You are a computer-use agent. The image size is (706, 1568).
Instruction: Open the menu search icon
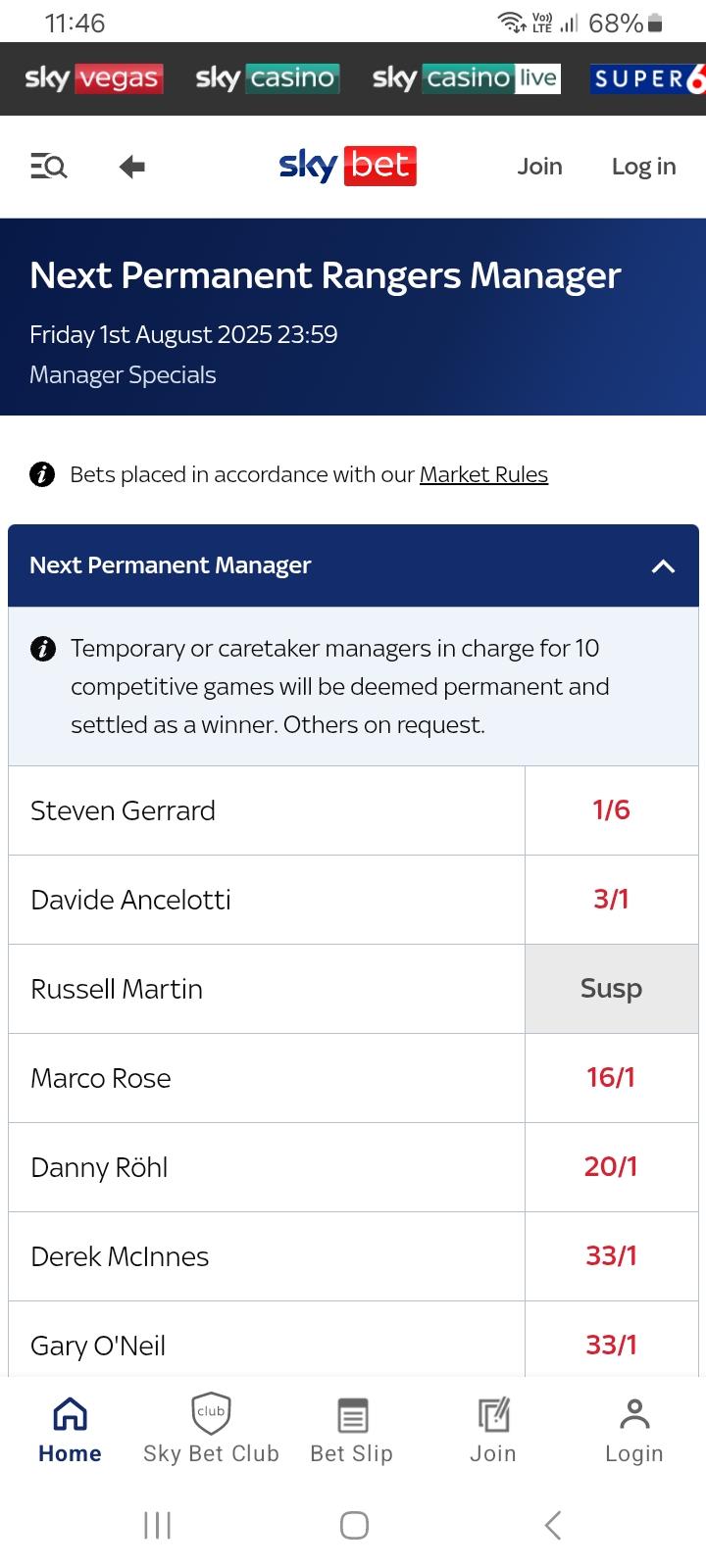coord(49,167)
